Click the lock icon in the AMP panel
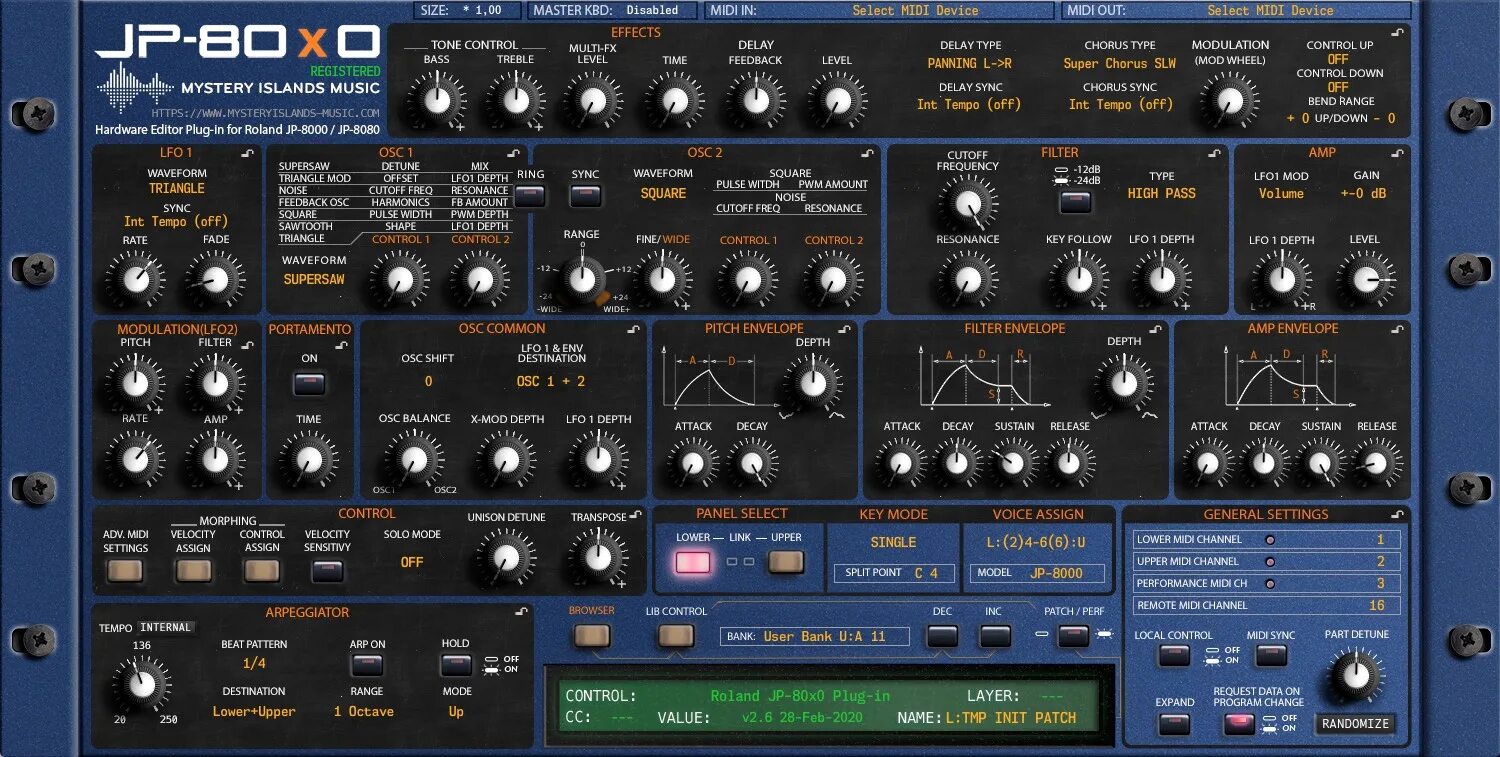Screen dimensions: 1500x757 click(x=1397, y=154)
